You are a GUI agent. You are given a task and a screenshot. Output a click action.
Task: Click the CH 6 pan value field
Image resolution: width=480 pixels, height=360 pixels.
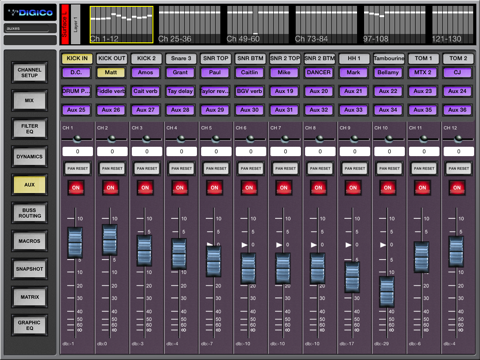pos(251,151)
